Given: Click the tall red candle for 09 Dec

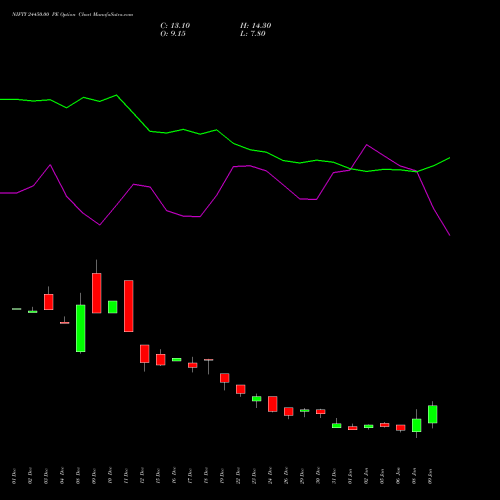Looking at the screenshot, I should click(97, 293).
